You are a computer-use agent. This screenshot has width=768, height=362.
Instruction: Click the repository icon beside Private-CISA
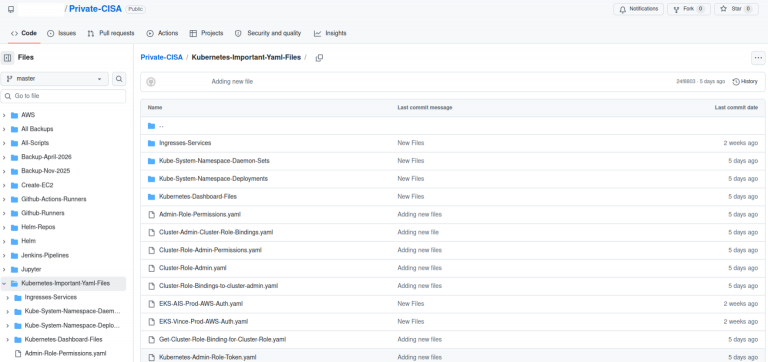11,9
